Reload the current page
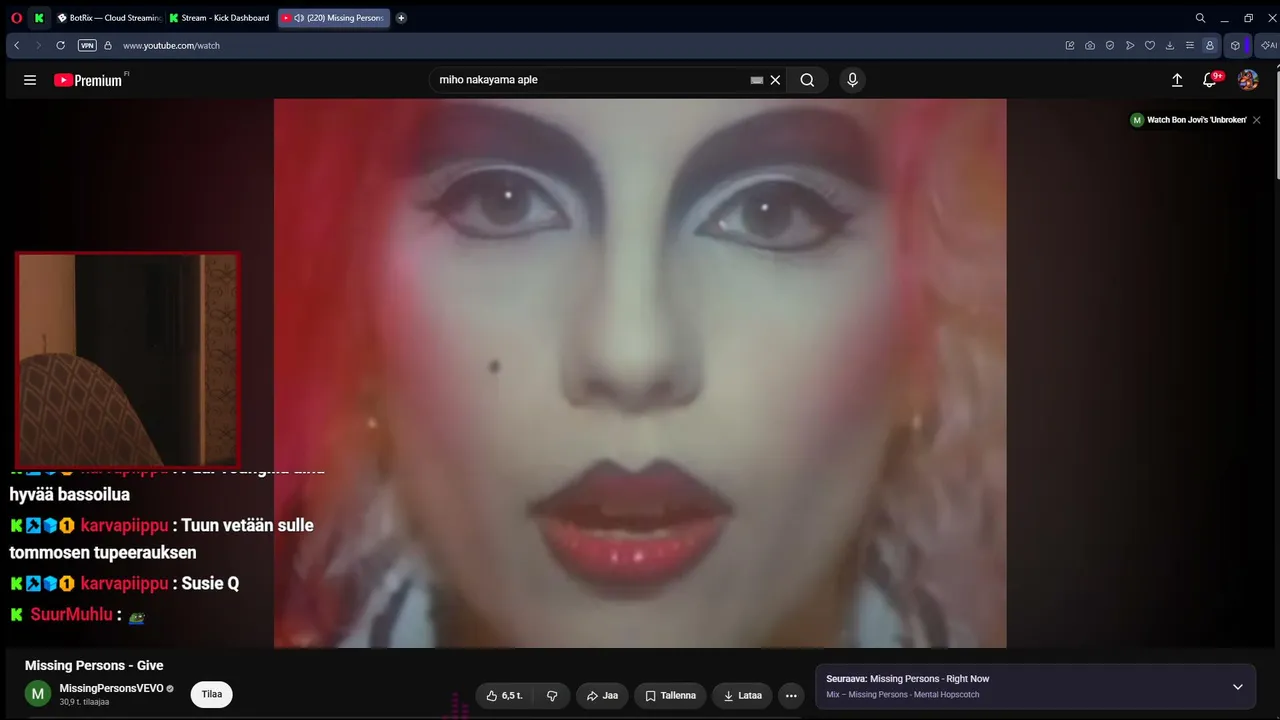The width and height of the screenshot is (1280, 720). pos(60,45)
